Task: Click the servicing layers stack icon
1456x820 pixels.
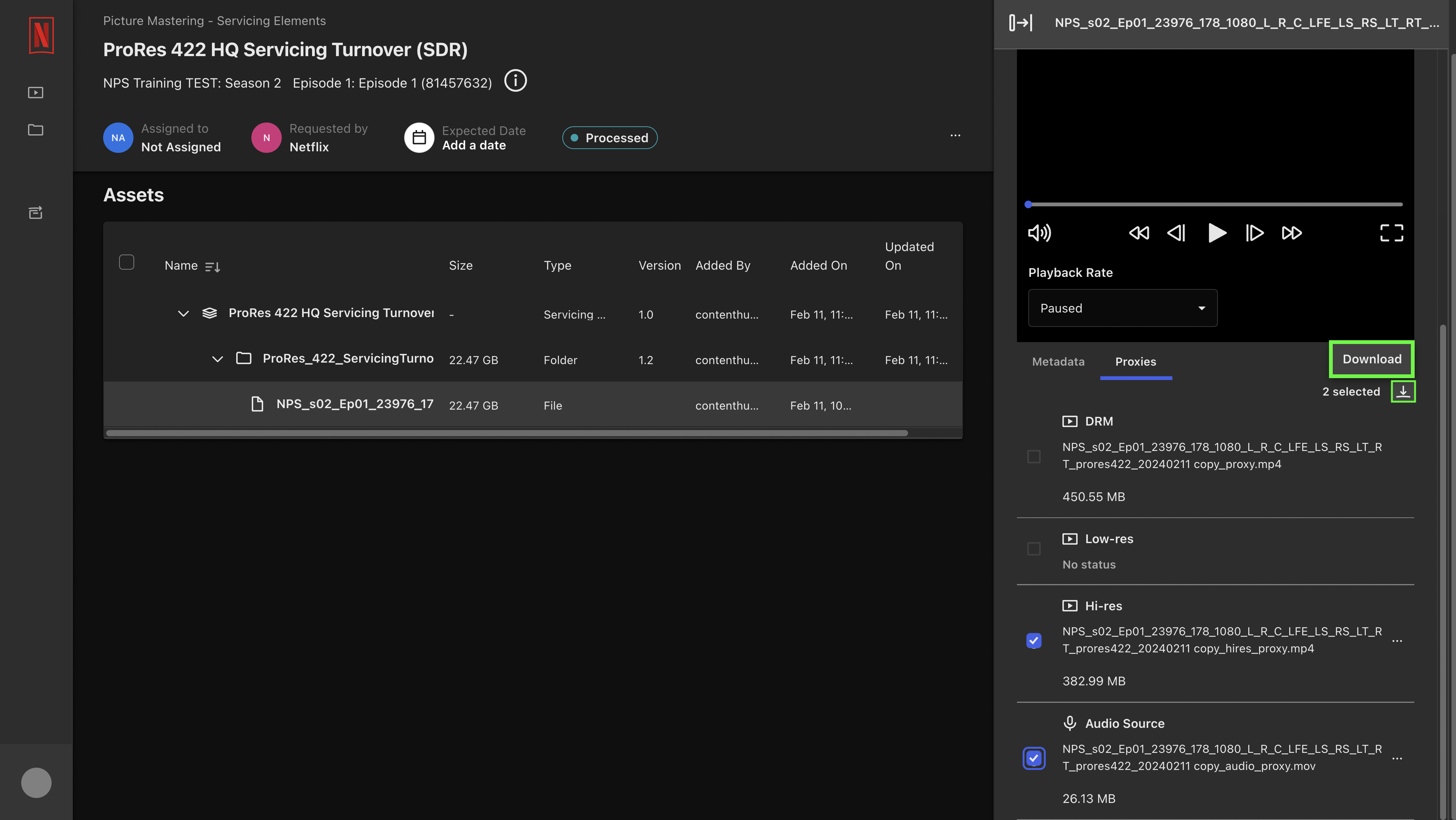Action: tap(210, 313)
